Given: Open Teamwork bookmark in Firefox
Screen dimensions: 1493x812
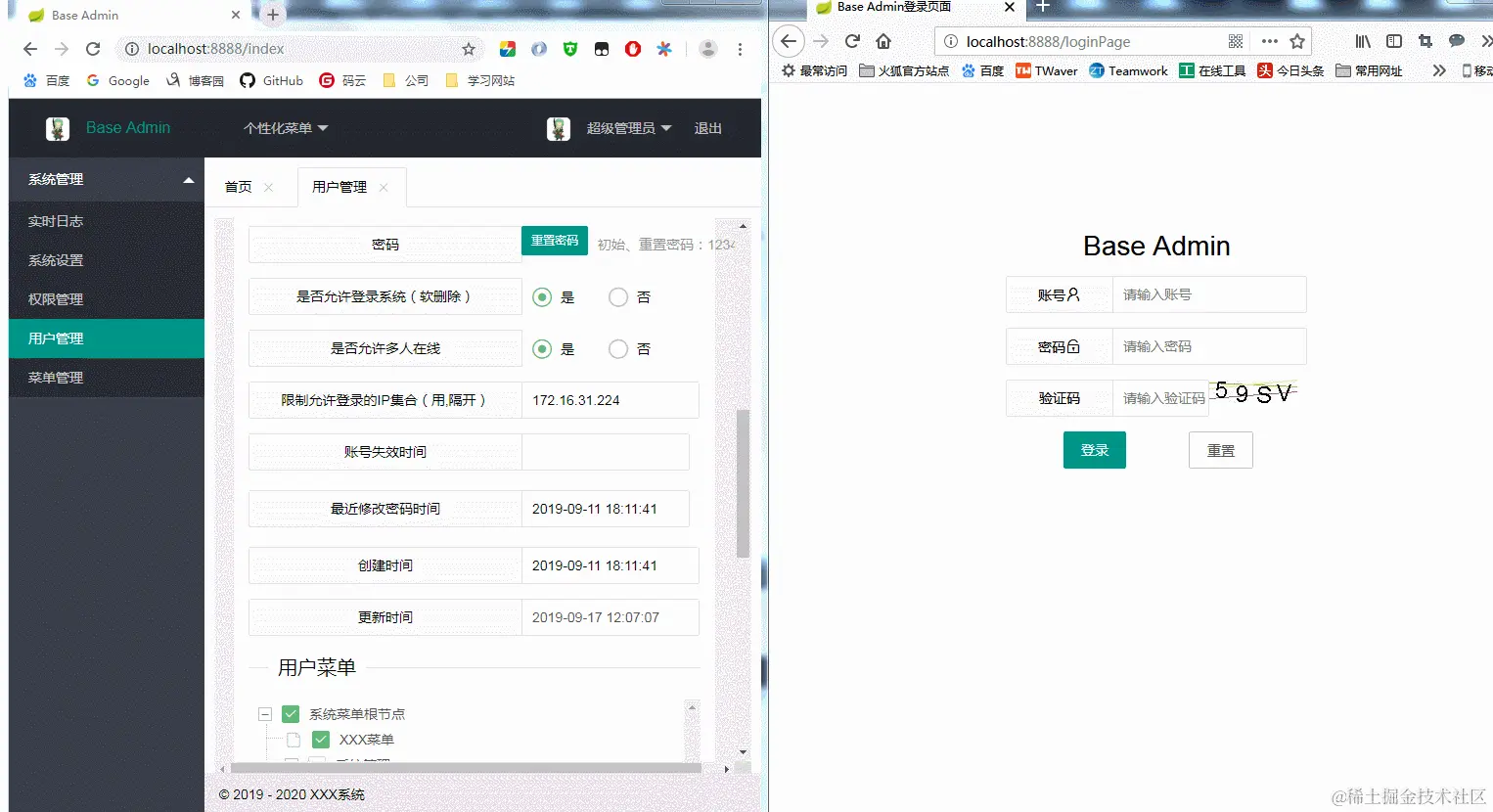Looking at the screenshot, I should tap(1128, 70).
